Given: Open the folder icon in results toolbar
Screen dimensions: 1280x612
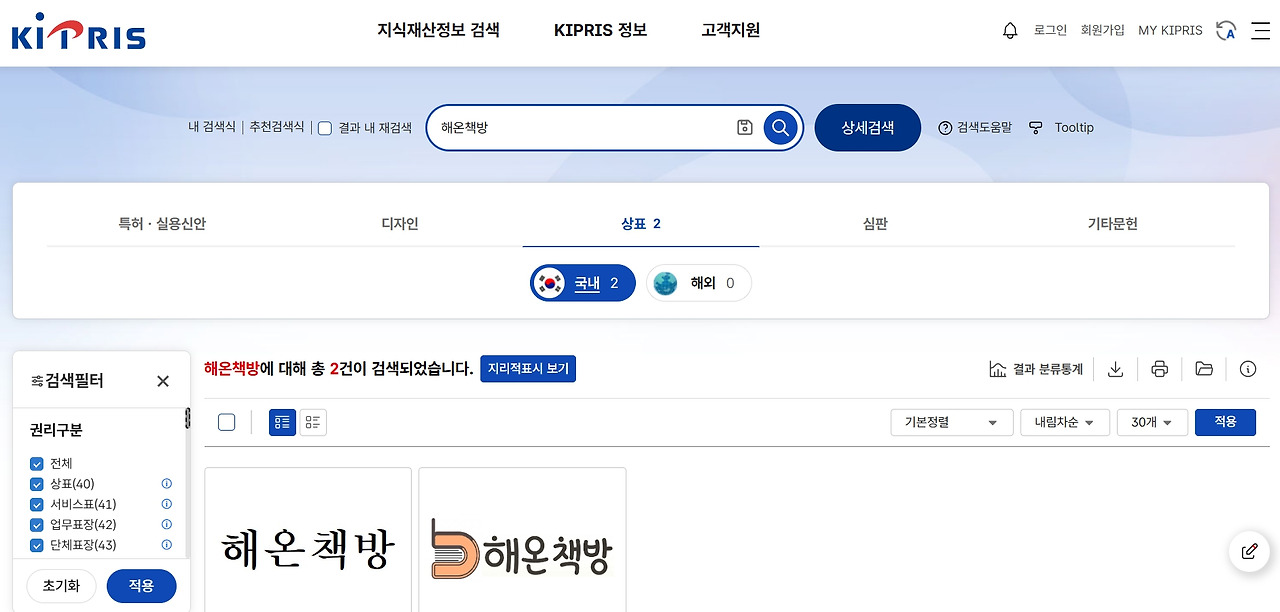Looking at the screenshot, I should [x=1204, y=369].
